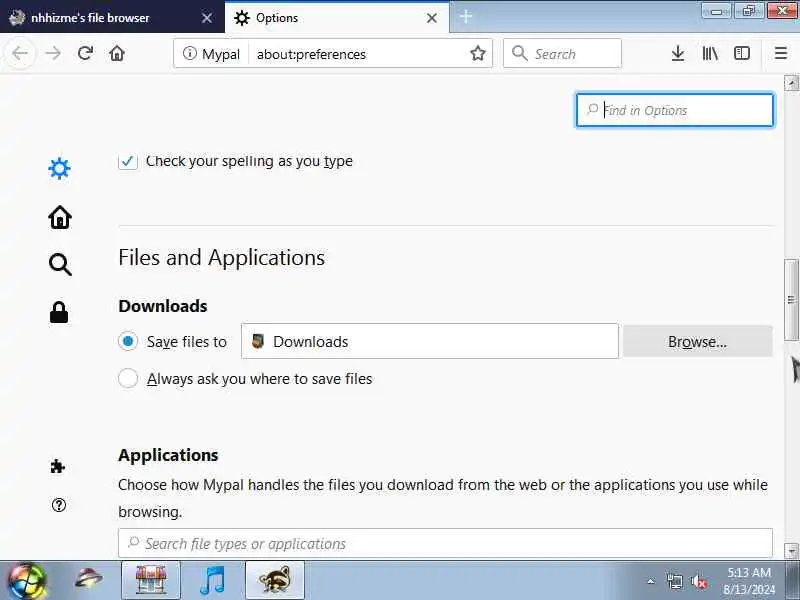Select Always ask you where to save files

(128, 379)
